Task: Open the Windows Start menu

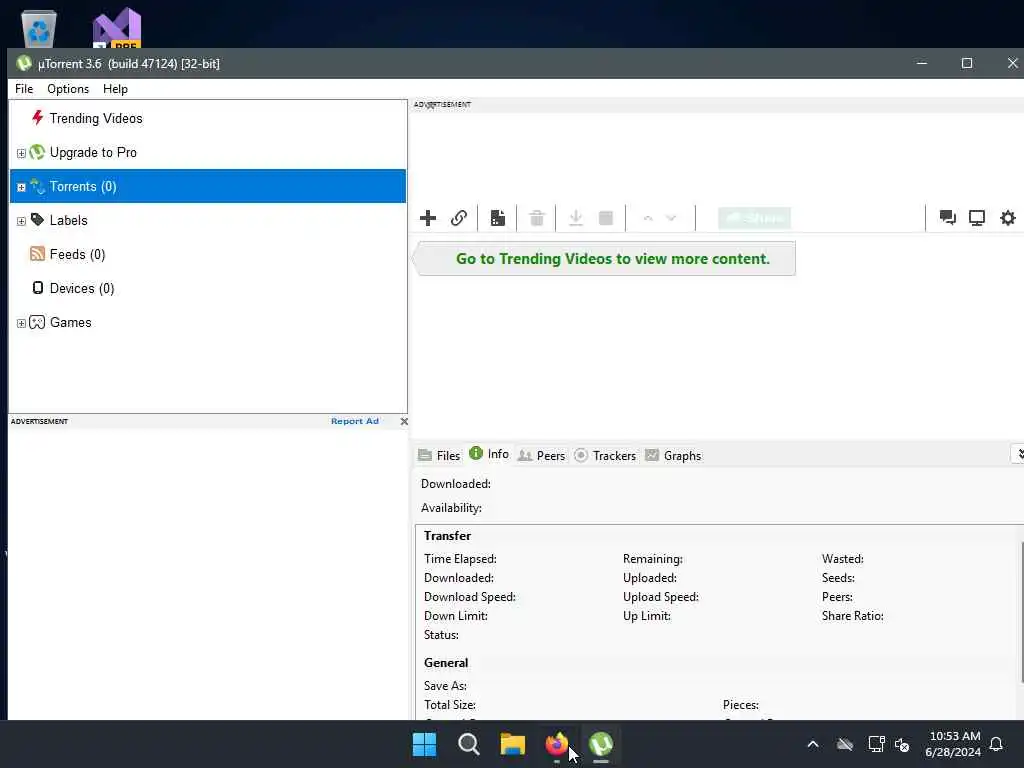Action: point(424,744)
